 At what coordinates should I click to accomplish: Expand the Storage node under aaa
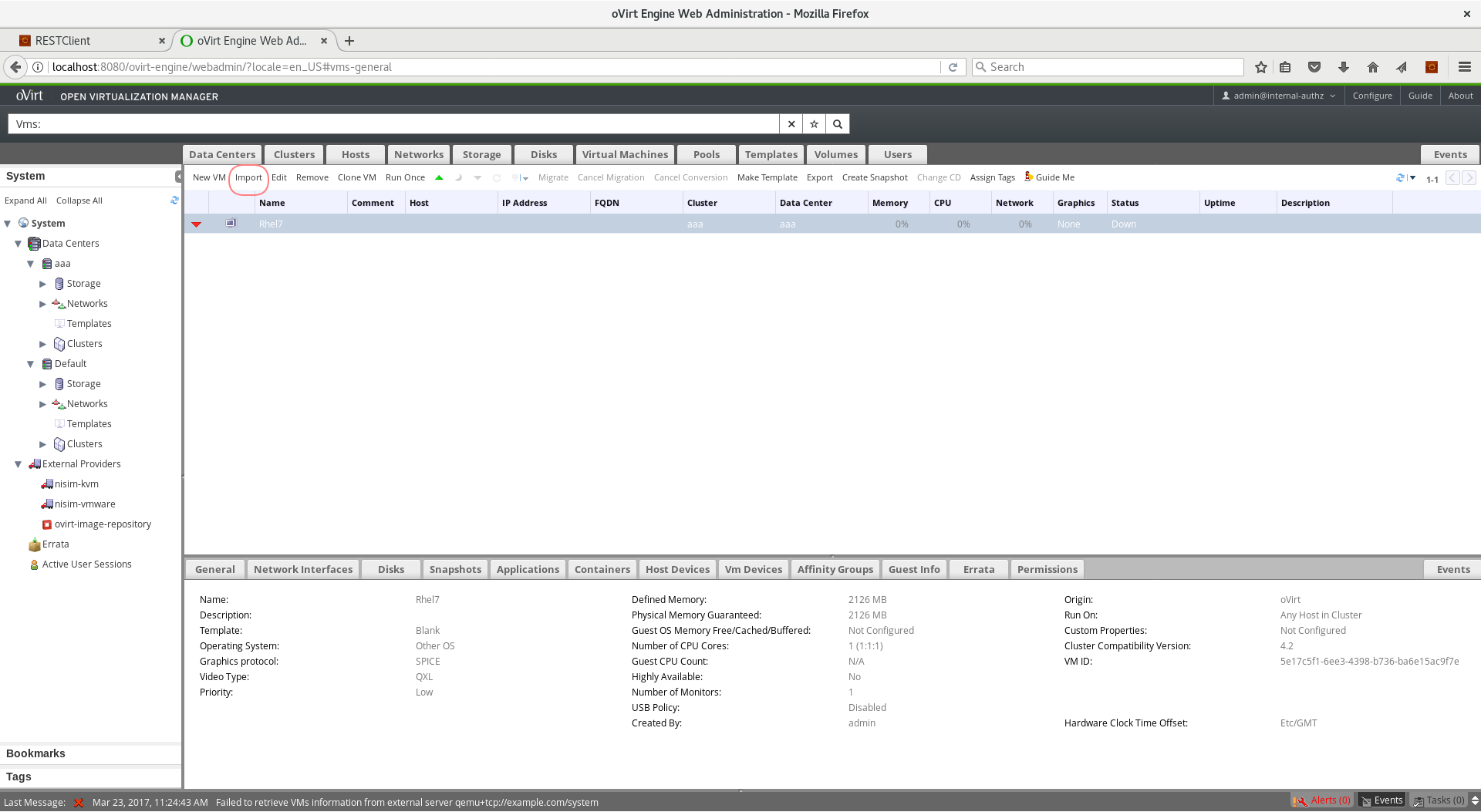pos(43,284)
